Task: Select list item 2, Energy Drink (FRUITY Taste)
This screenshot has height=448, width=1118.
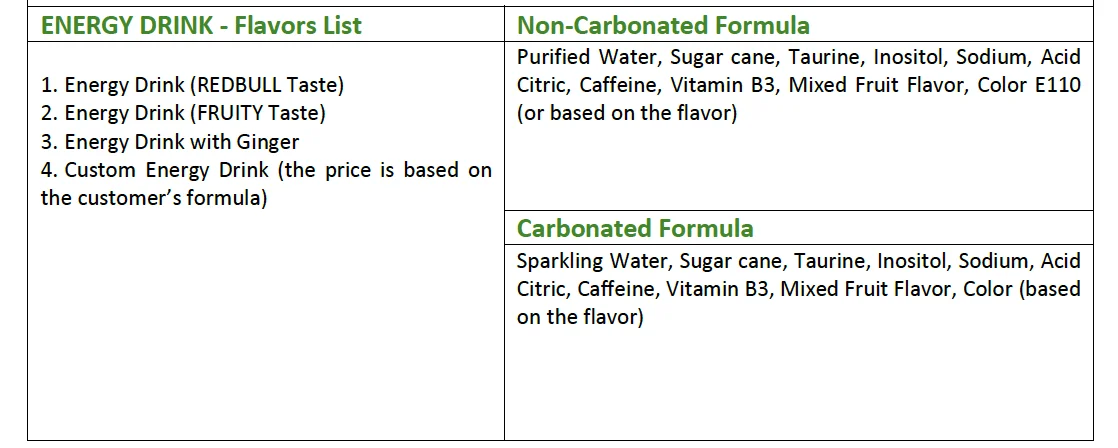Action: coord(183,114)
